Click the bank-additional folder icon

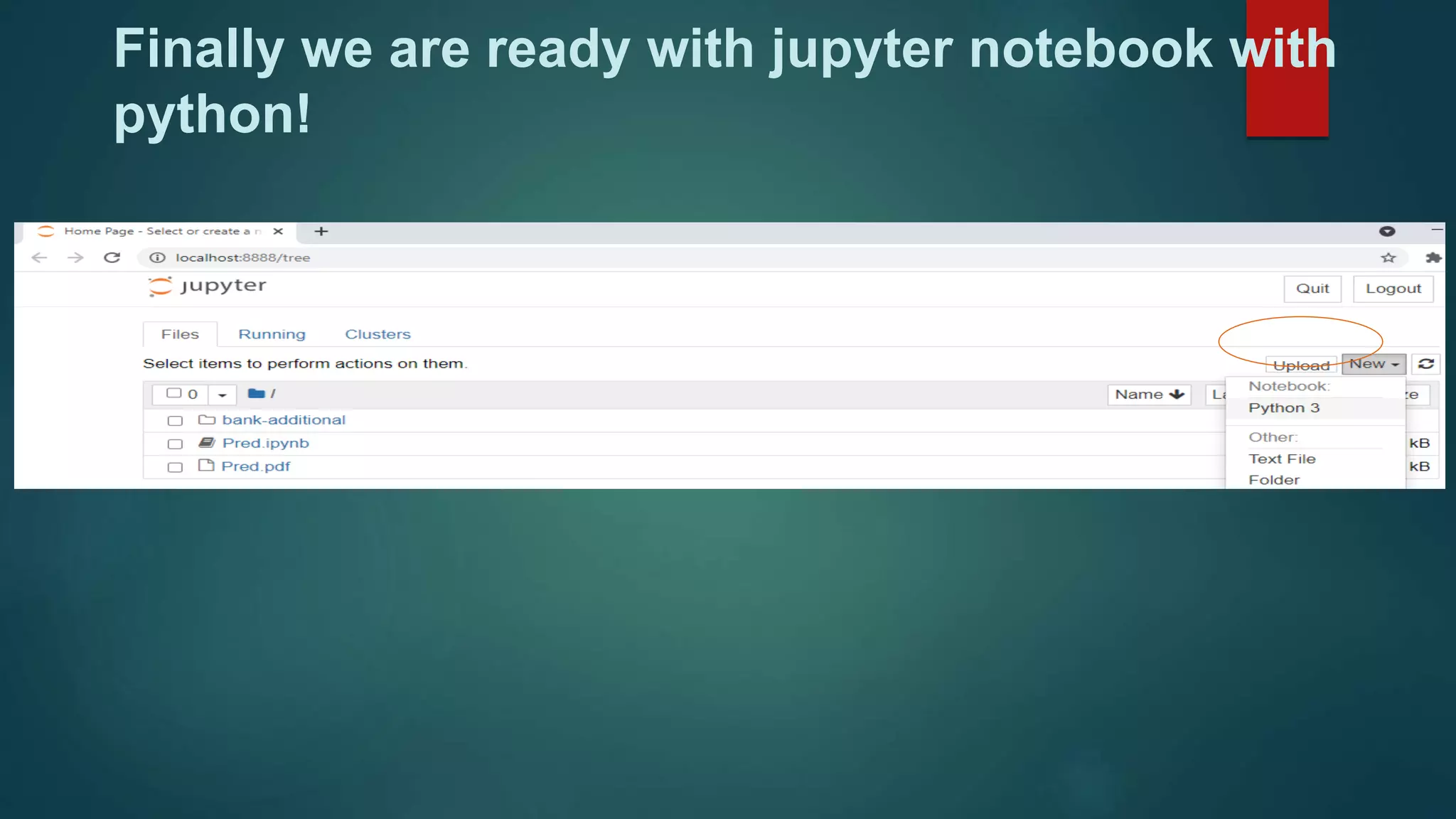pyautogui.click(x=206, y=419)
